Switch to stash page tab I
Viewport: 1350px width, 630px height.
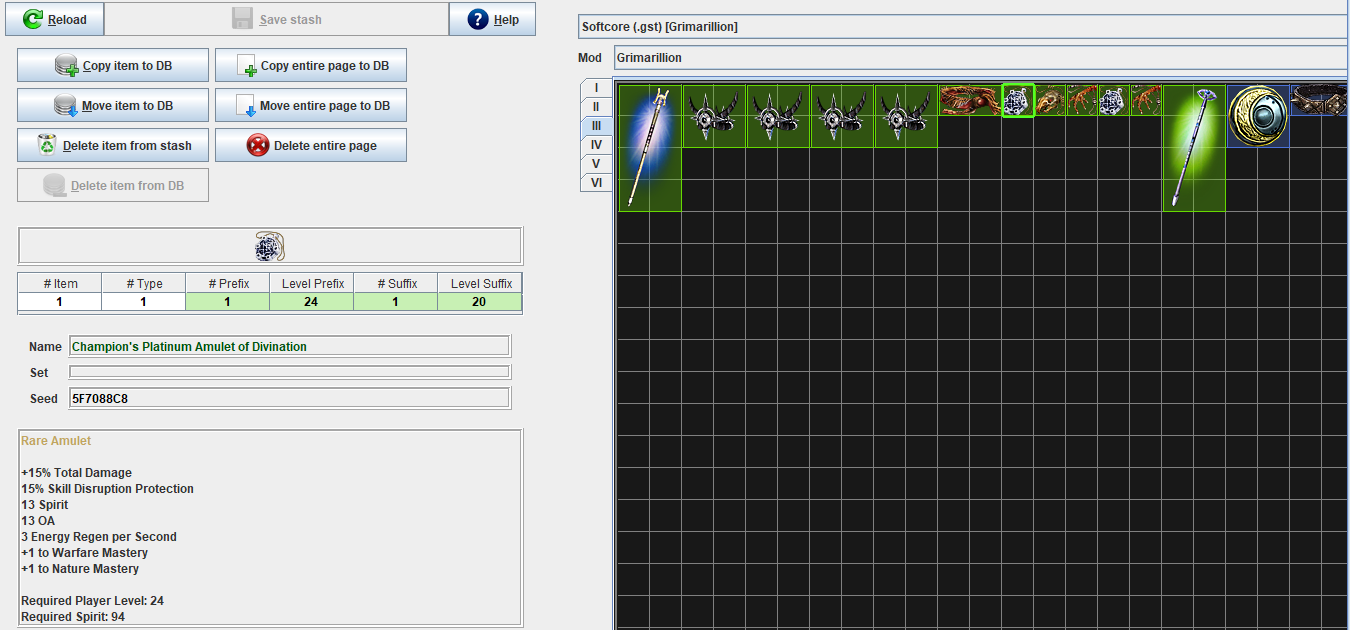(596, 88)
